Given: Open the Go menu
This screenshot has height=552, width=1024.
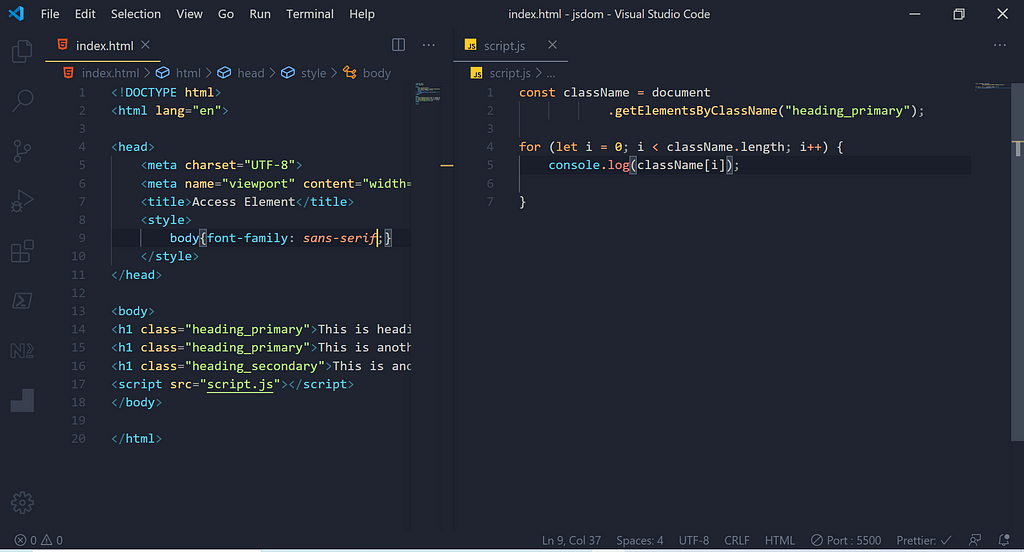Looking at the screenshot, I should pos(226,14).
